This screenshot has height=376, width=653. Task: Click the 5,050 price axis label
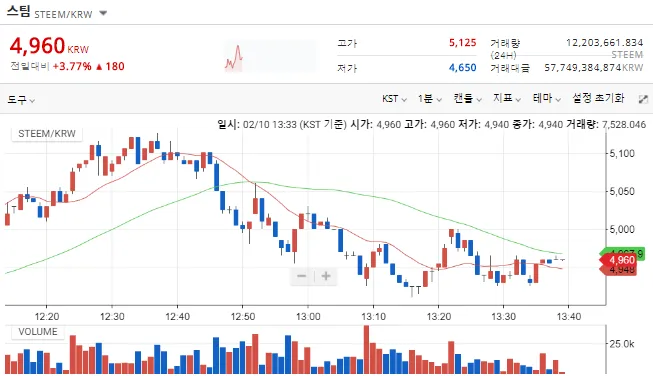point(622,191)
